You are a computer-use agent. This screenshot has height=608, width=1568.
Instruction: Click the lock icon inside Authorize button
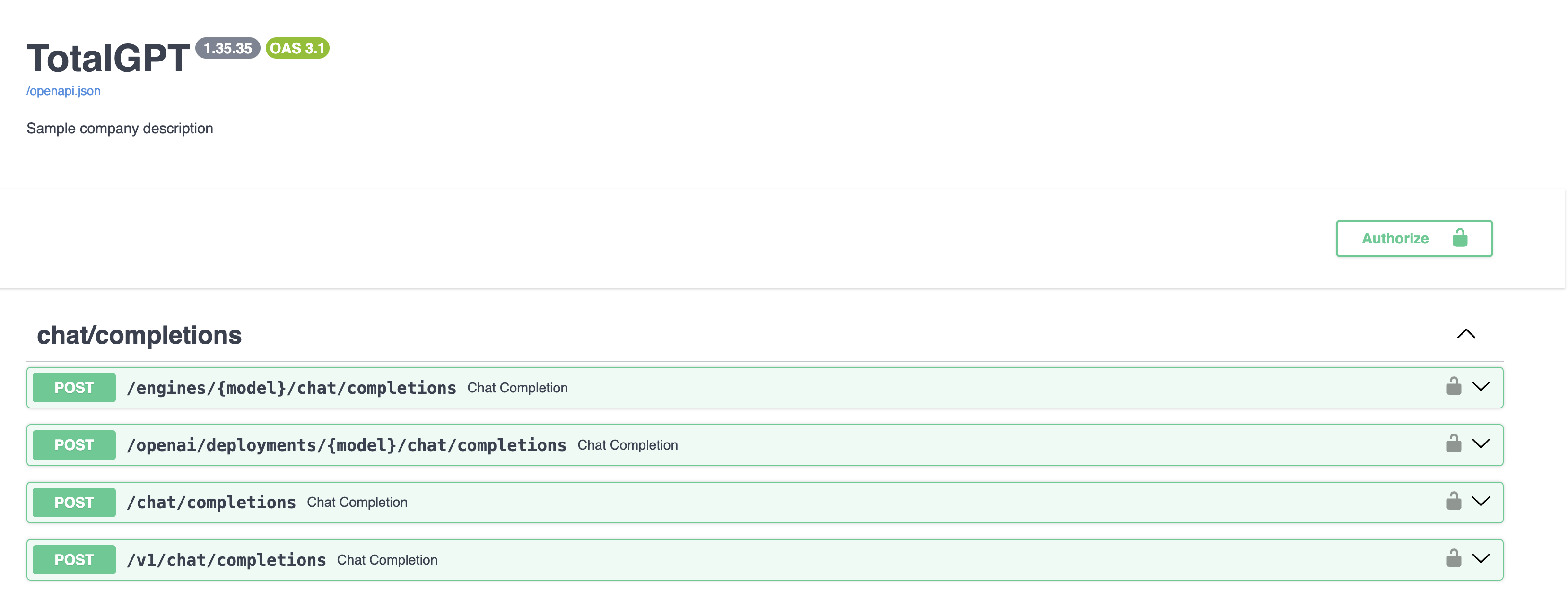click(1460, 238)
